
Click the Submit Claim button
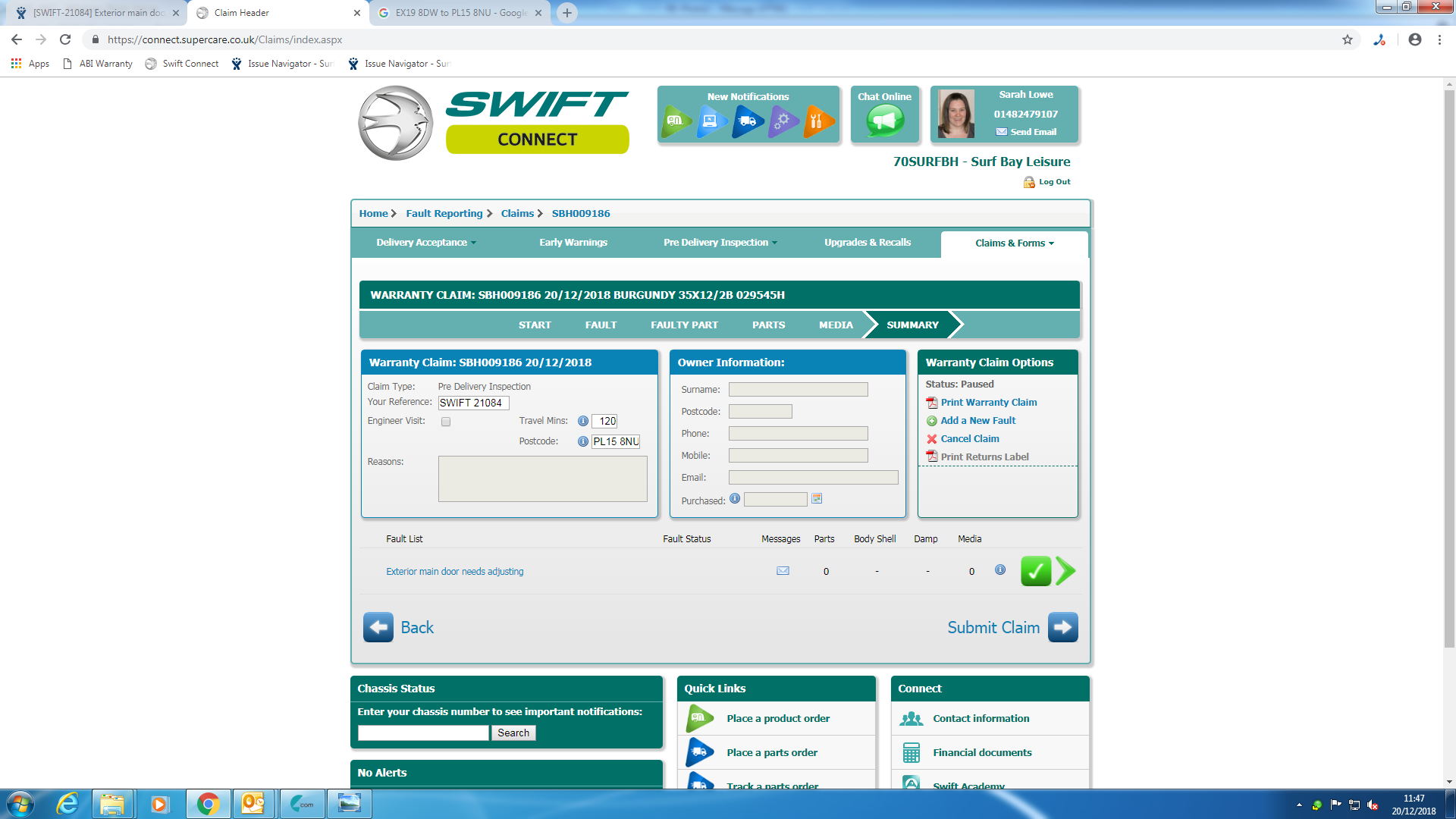click(x=1062, y=627)
